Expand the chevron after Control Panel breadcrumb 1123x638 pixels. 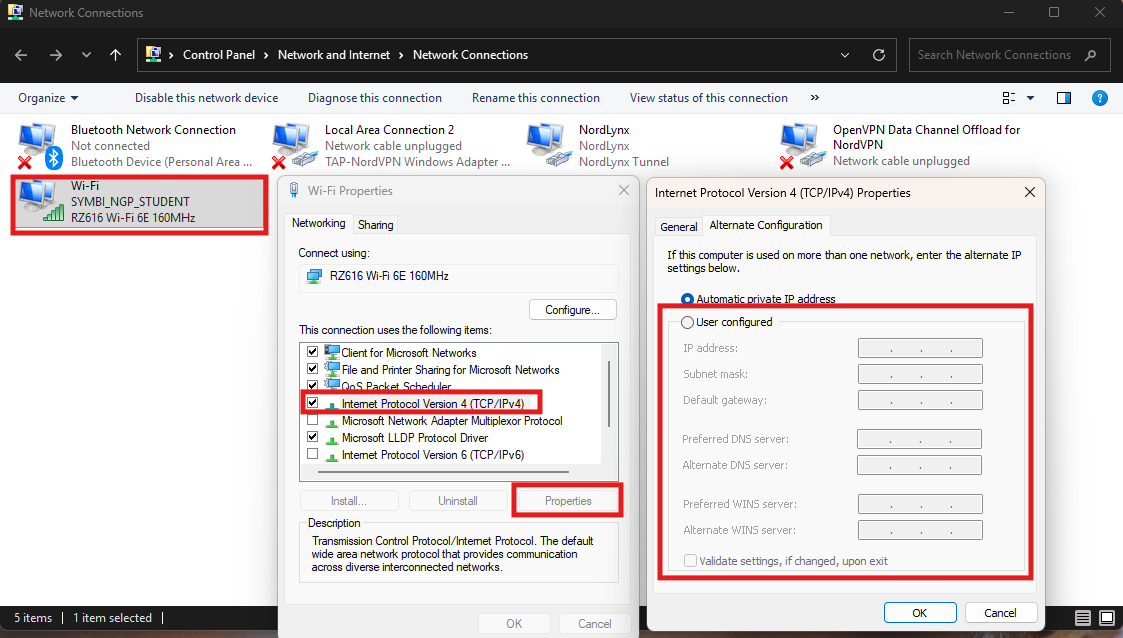click(x=266, y=55)
